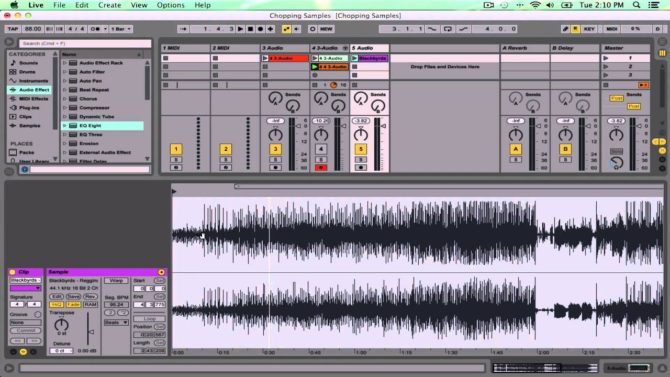Select Sounds category in browser

(x=29, y=63)
